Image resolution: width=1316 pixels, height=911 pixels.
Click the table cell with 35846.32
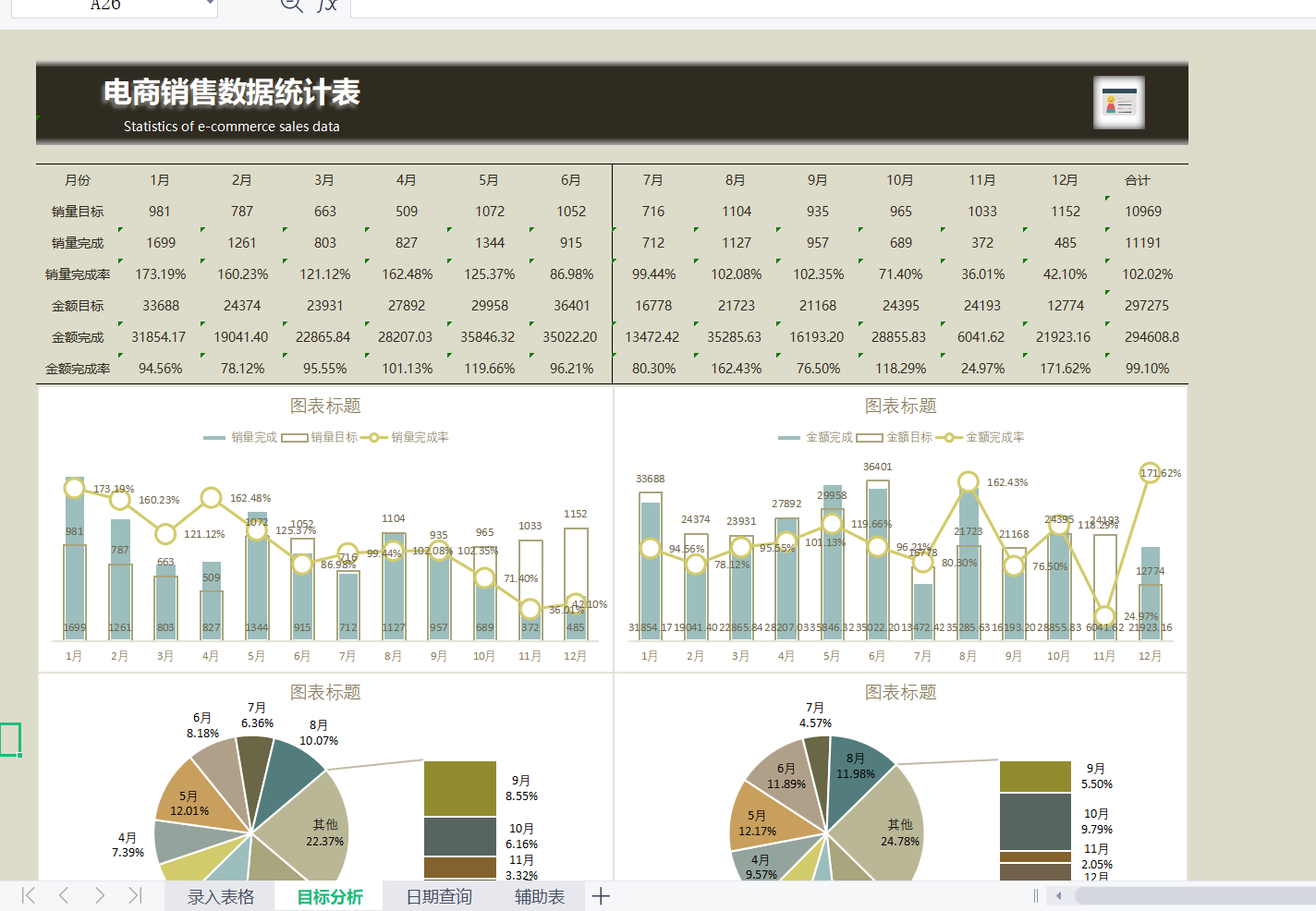coord(488,337)
